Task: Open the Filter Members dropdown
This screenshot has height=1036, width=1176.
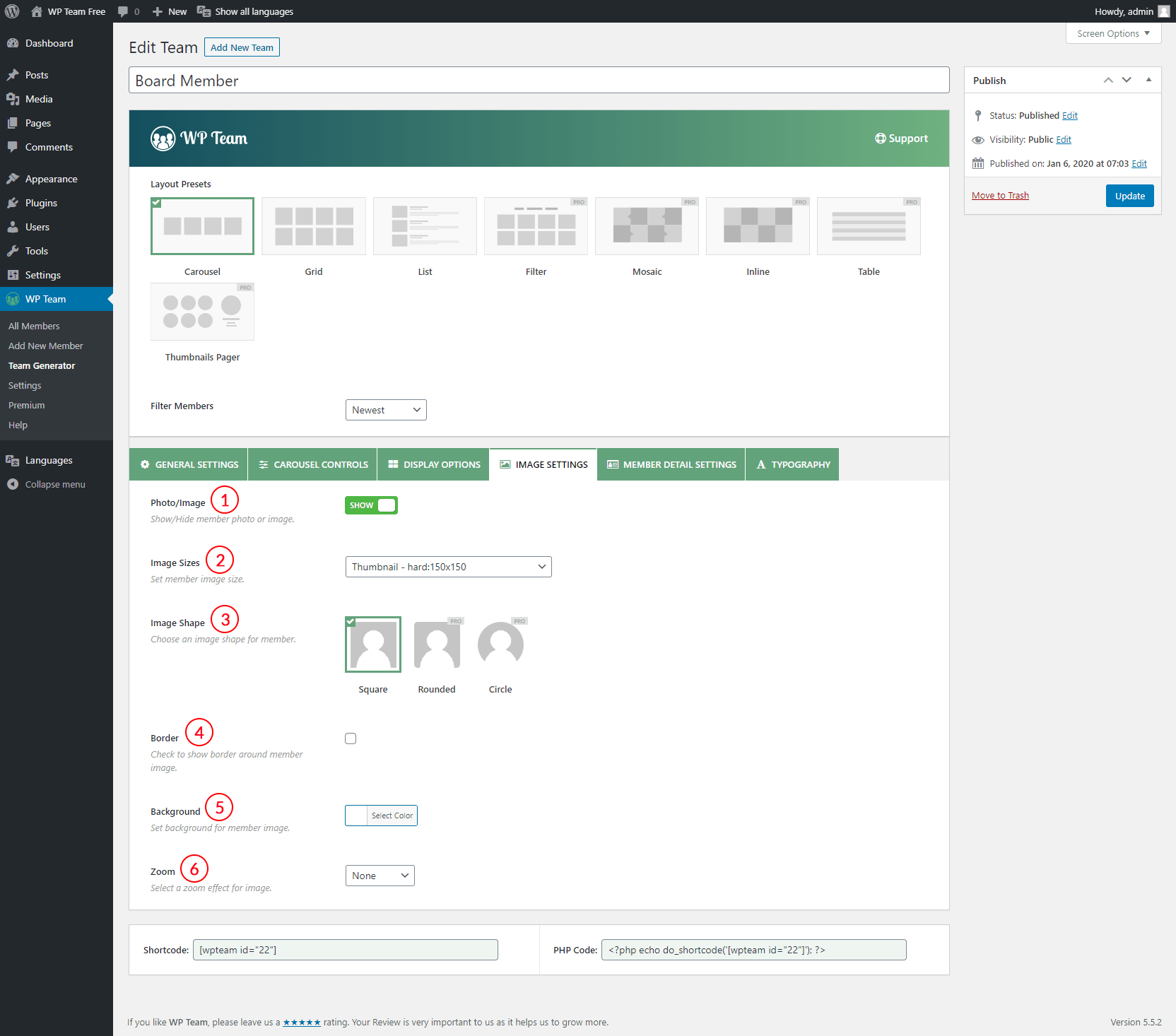Action: [386, 410]
